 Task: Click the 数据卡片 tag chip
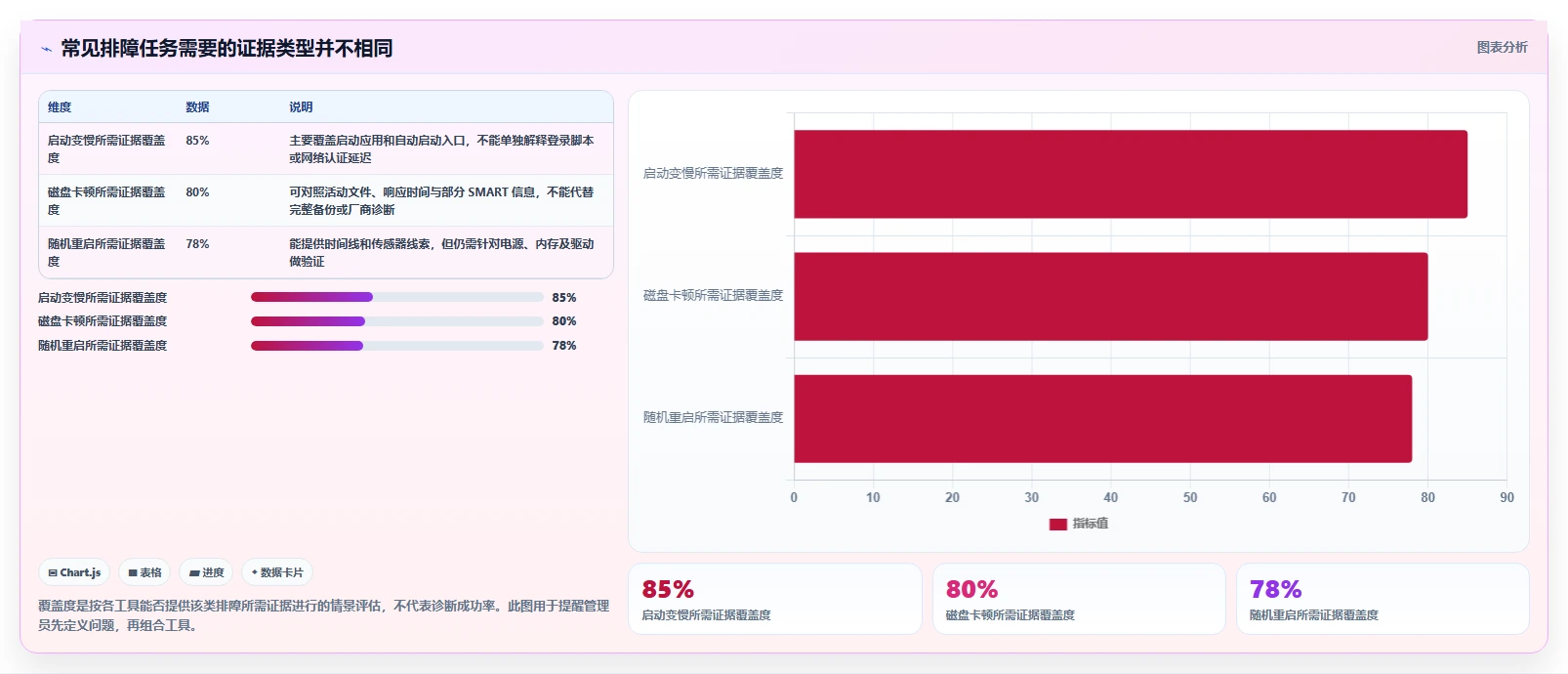coord(277,572)
